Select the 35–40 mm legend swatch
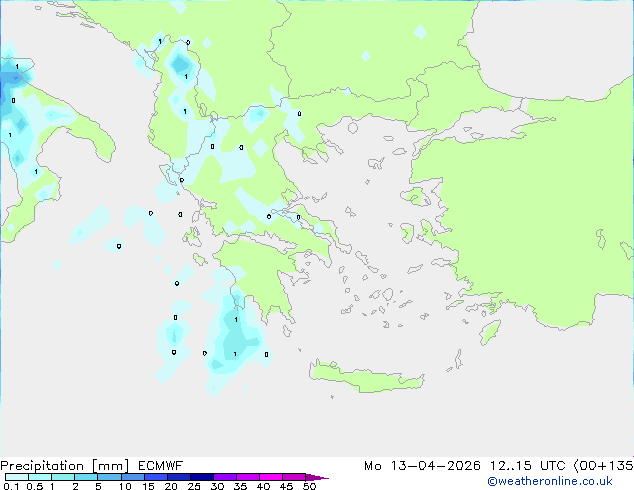The height and width of the screenshot is (490, 634). 247,477
